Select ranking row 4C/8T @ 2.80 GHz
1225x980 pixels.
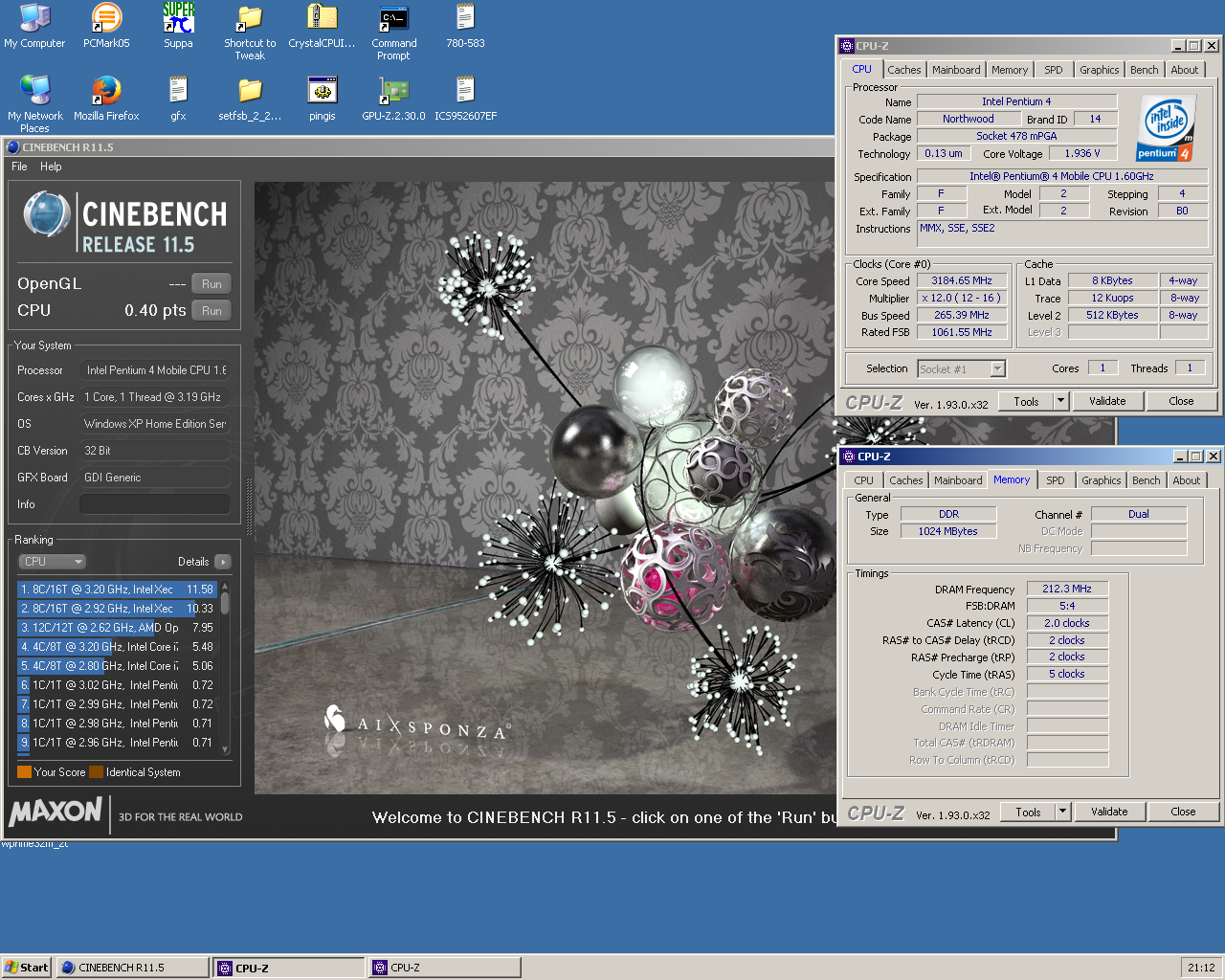point(117,666)
